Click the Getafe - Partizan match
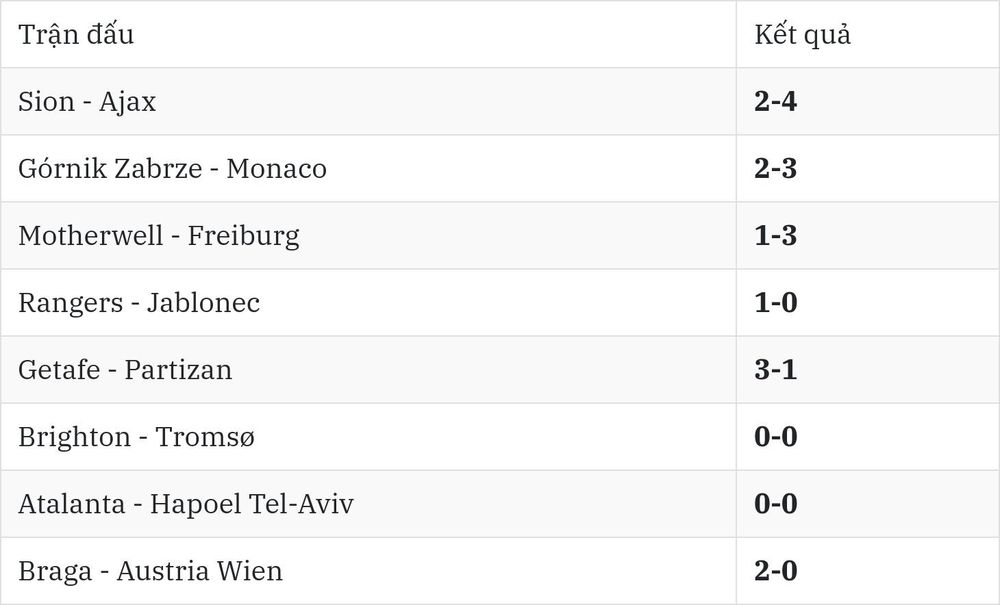 click(x=369, y=370)
